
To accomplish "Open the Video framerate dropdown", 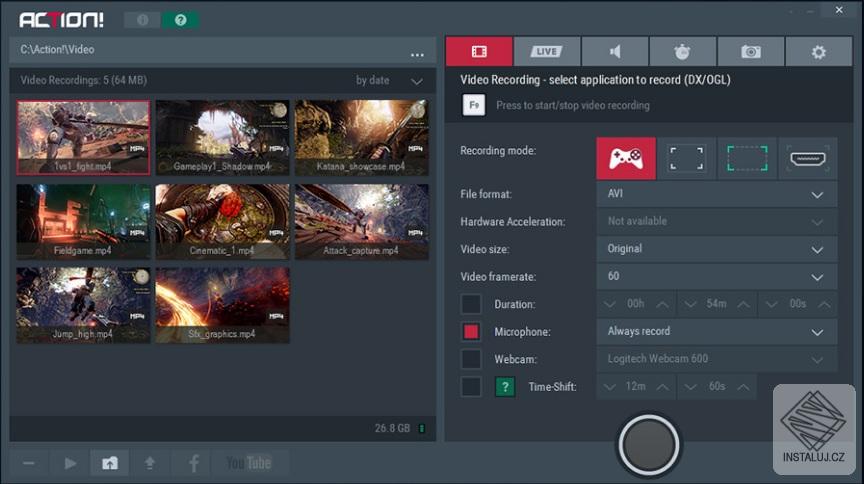I will 716,277.
